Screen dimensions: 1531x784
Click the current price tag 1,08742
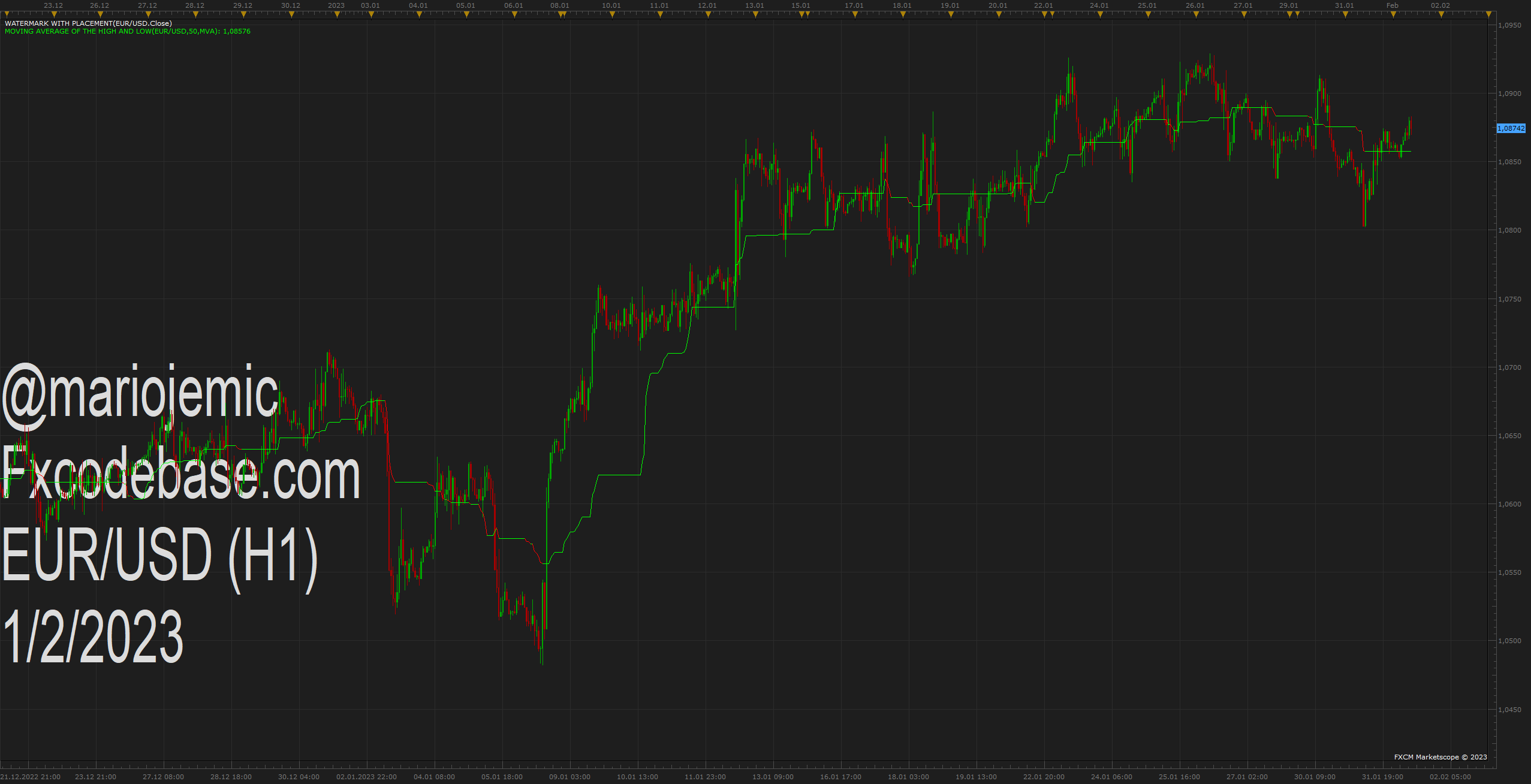click(x=1511, y=128)
